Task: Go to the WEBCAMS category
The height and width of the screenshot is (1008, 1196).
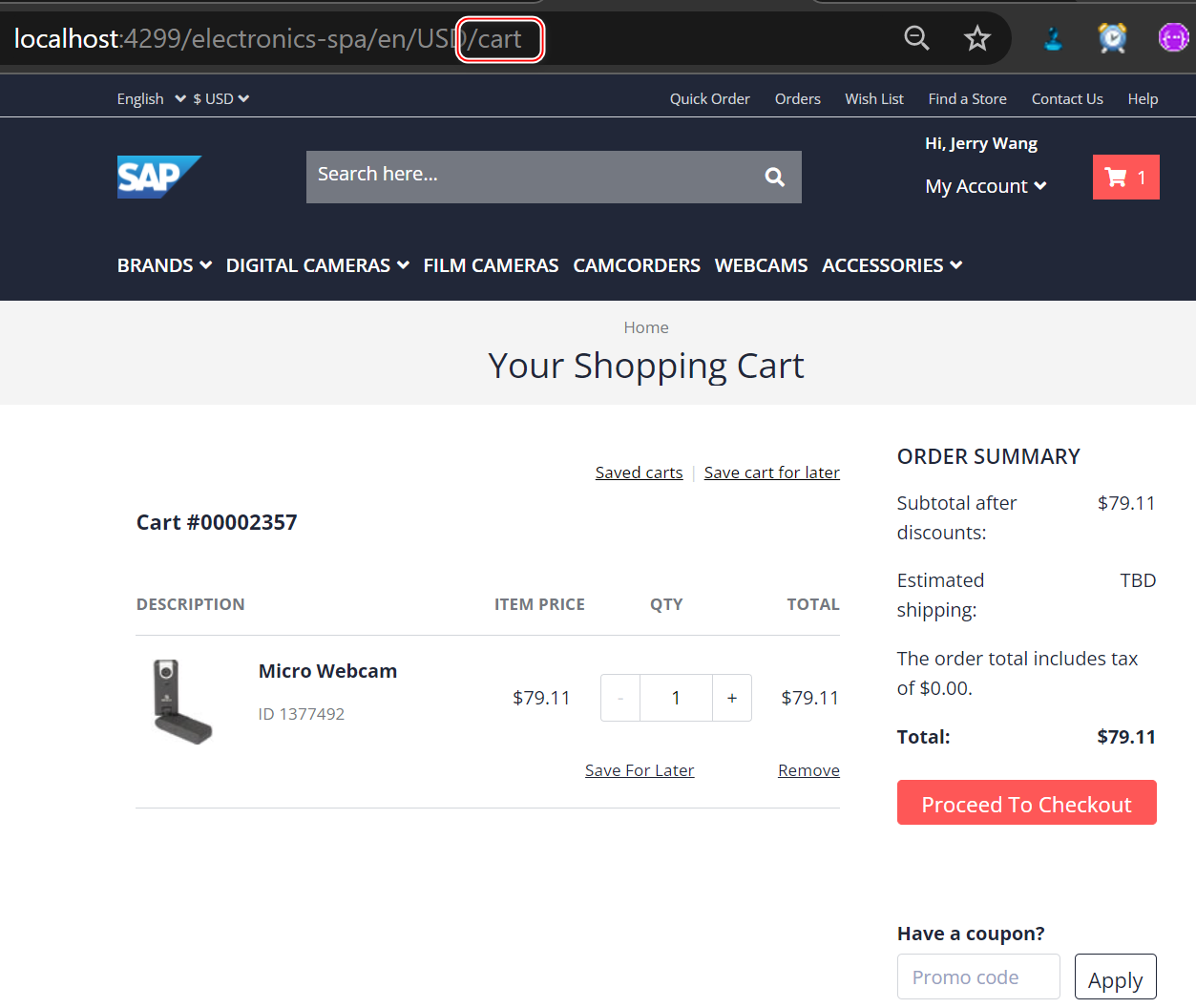Action: (761, 265)
